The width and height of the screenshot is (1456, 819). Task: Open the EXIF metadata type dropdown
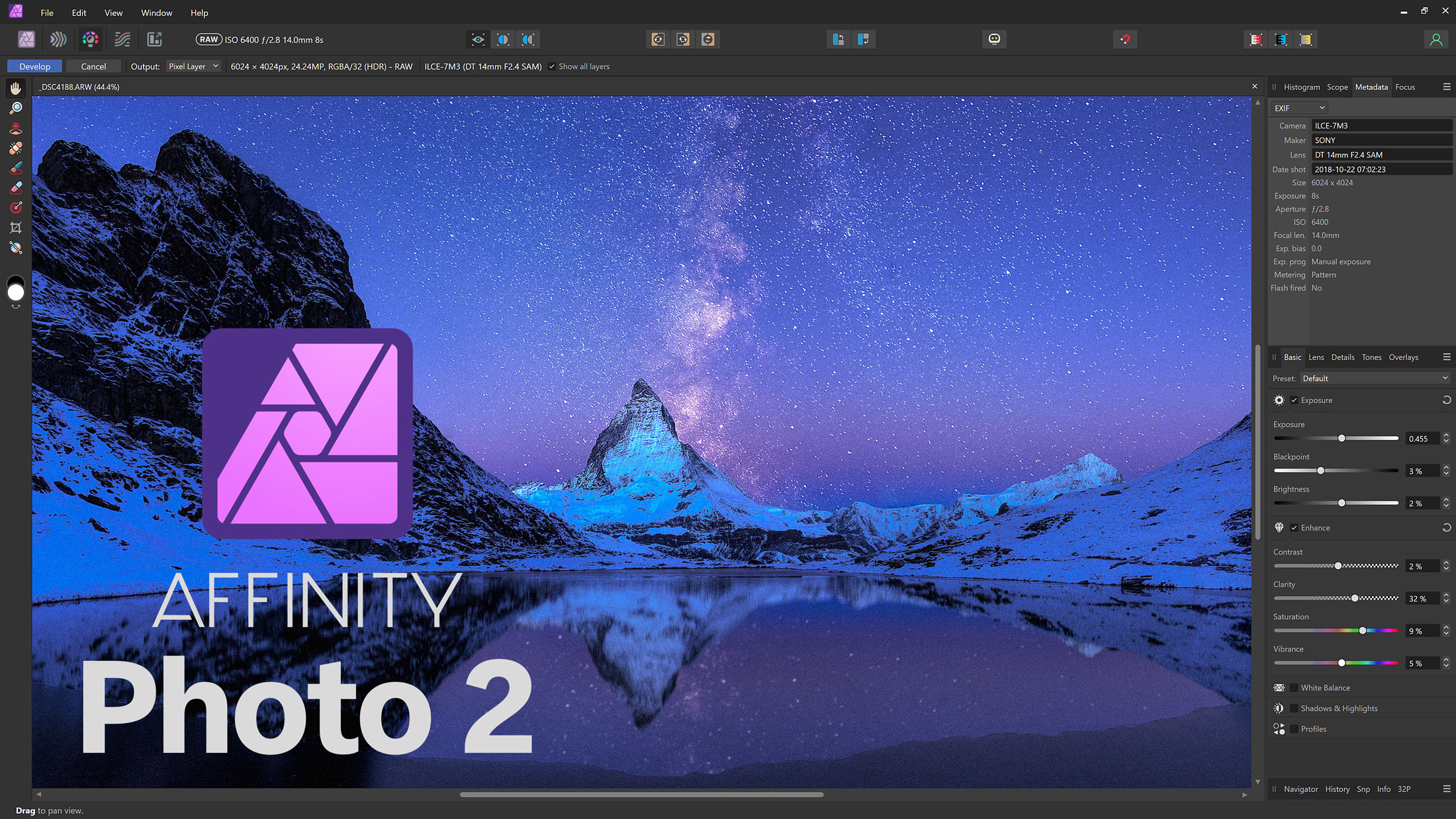(1299, 108)
